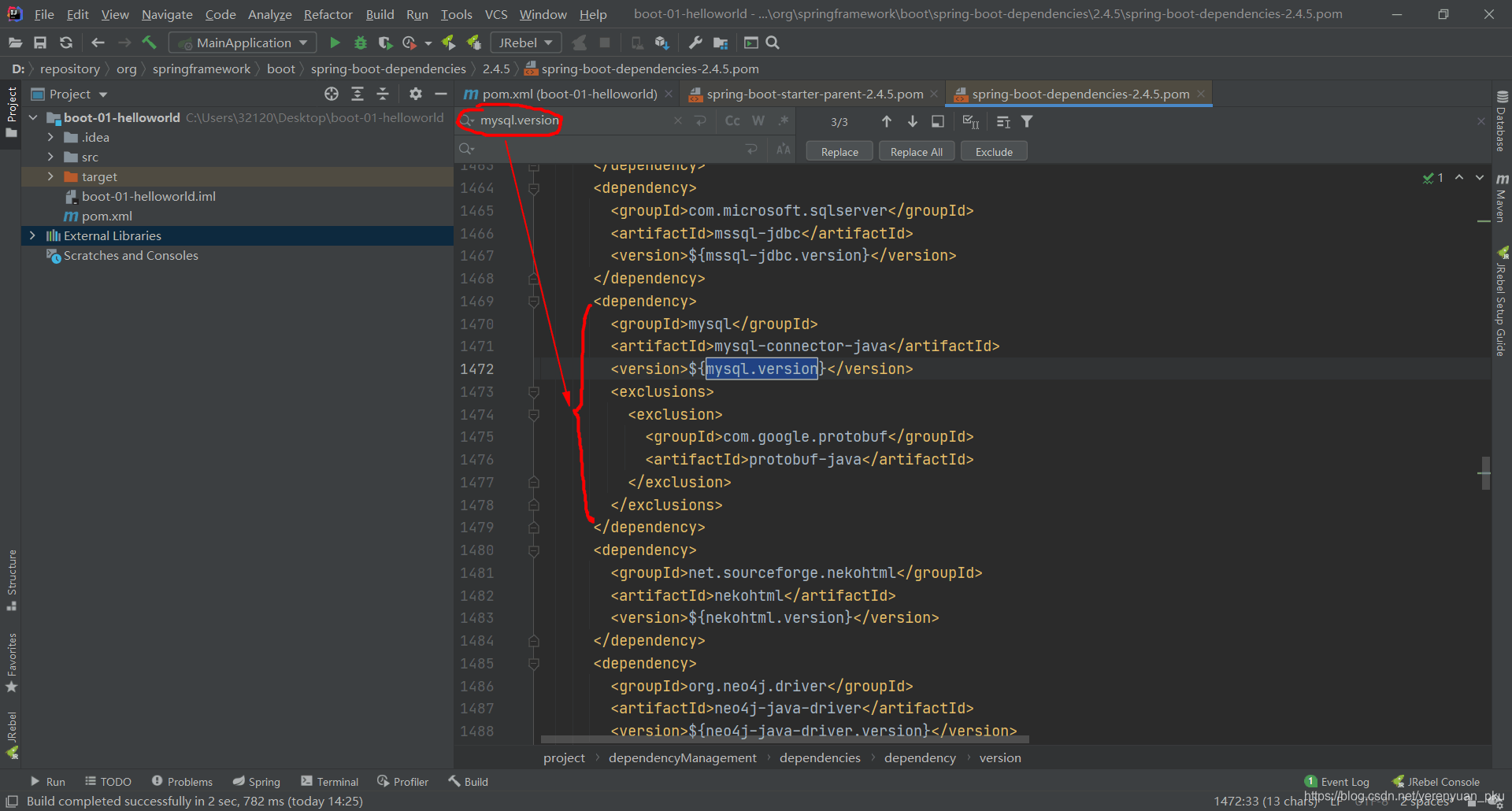The width and height of the screenshot is (1512, 811).
Task: Locate opened file target icon
Action: (332, 94)
